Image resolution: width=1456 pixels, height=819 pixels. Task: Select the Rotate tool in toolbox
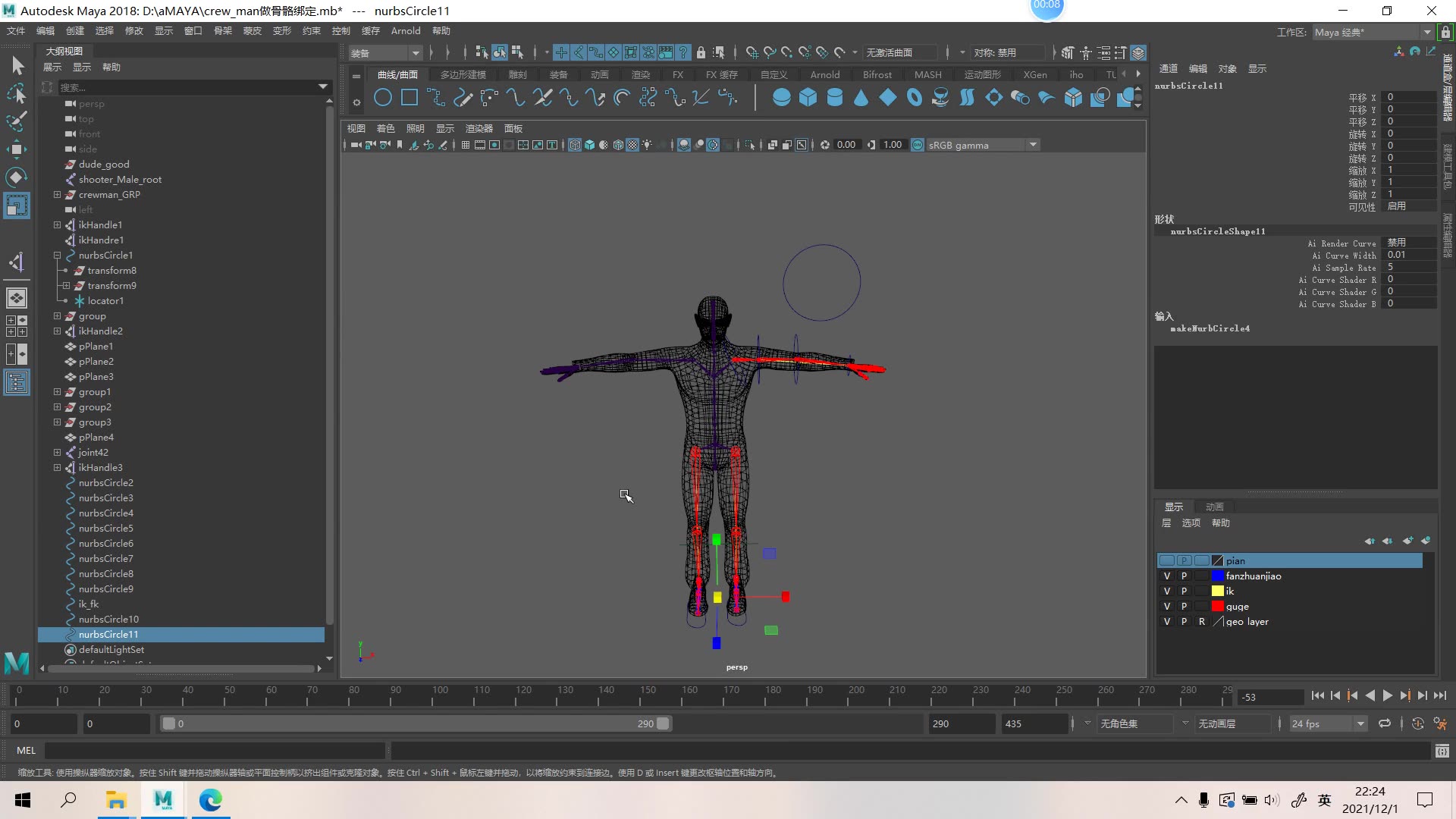(x=17, y=177)
